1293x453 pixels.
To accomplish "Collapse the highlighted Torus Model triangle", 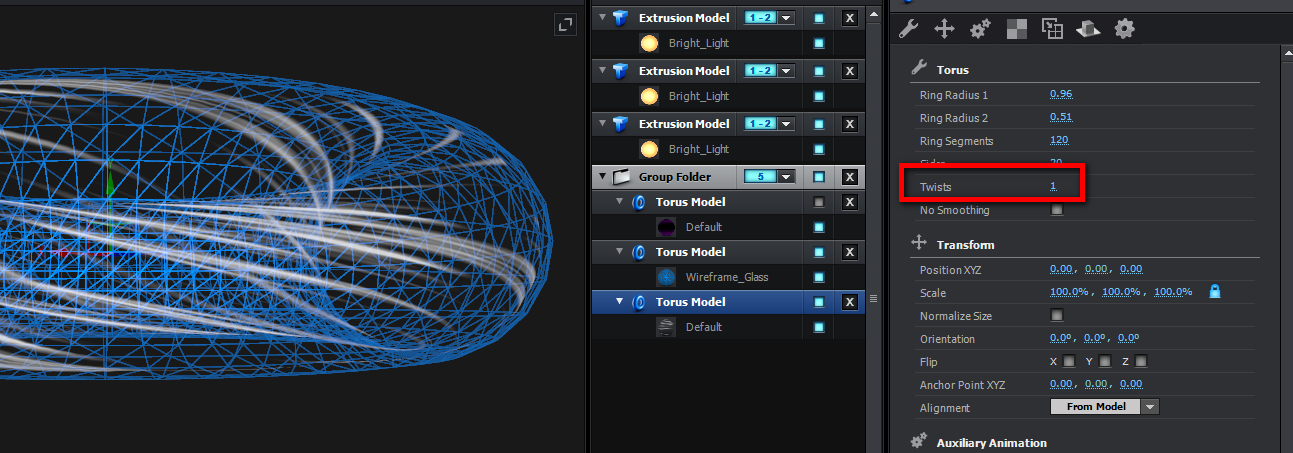I will pyautogui.click(x=620, y=302).
